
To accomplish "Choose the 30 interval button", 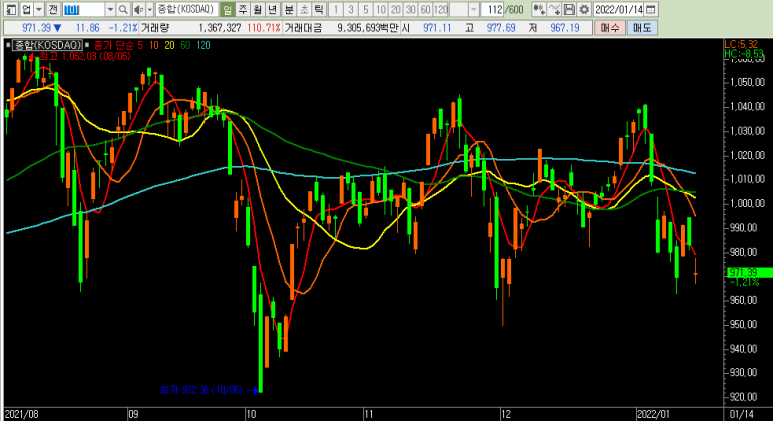I will pos(410,9).
